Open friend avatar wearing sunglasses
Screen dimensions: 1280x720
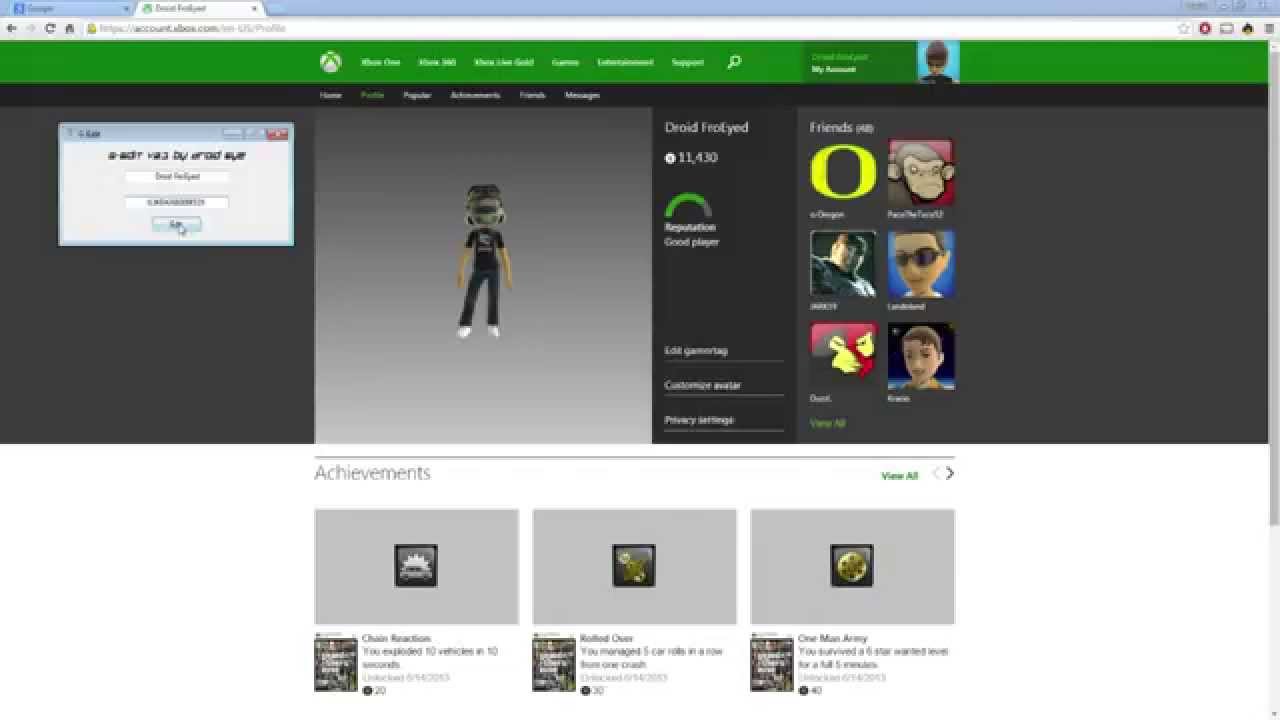(921, 264)
